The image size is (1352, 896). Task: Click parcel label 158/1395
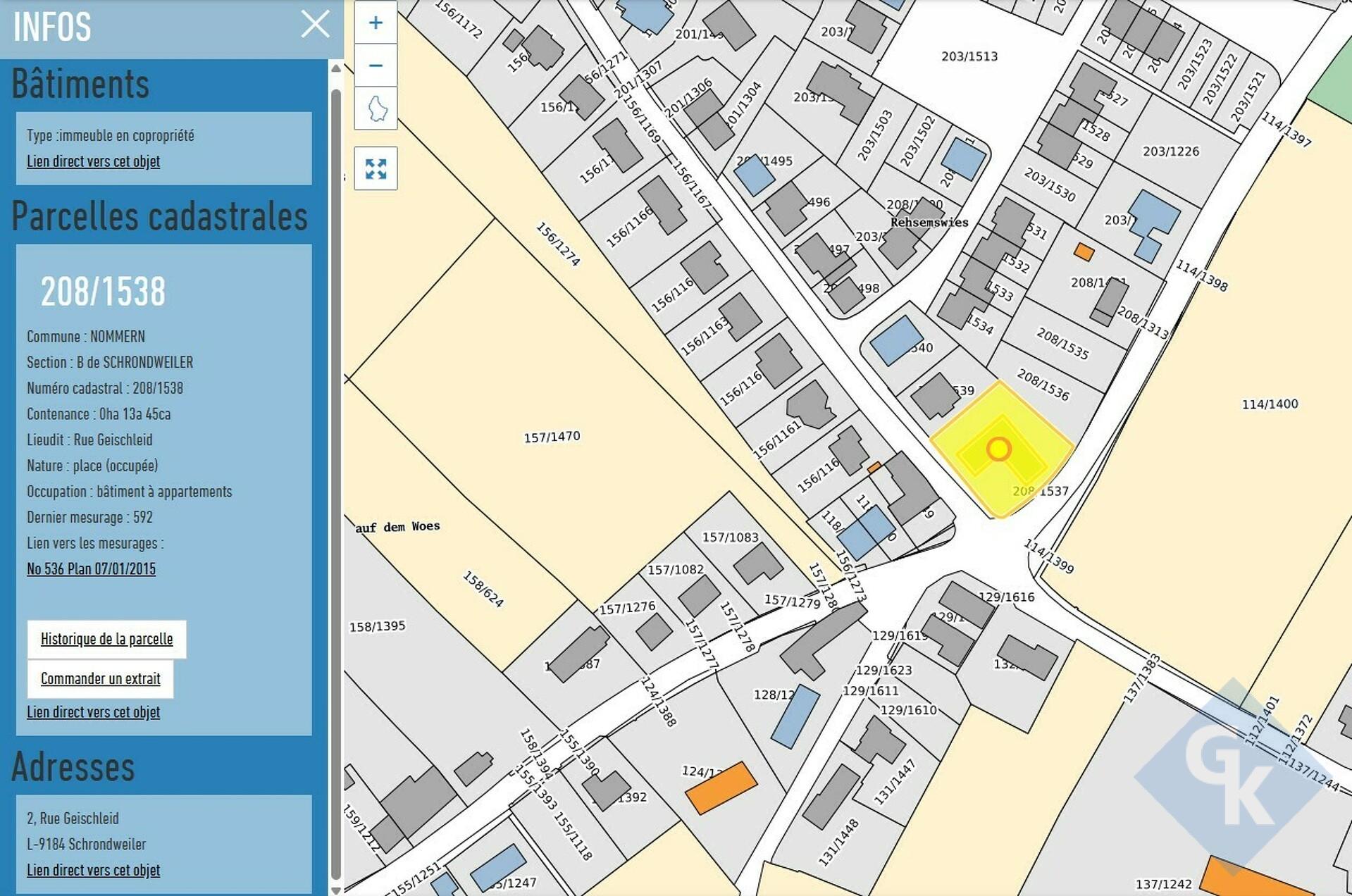[x=377, y=626]
